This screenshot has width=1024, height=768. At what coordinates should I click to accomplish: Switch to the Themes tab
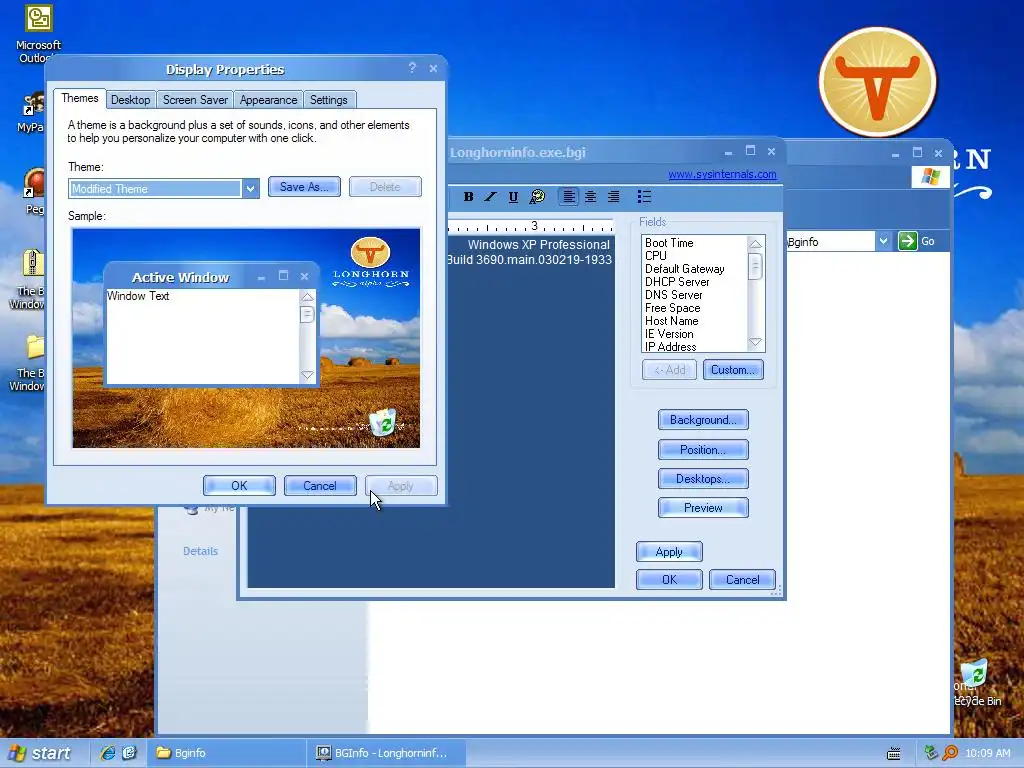[x=80, y=99]
